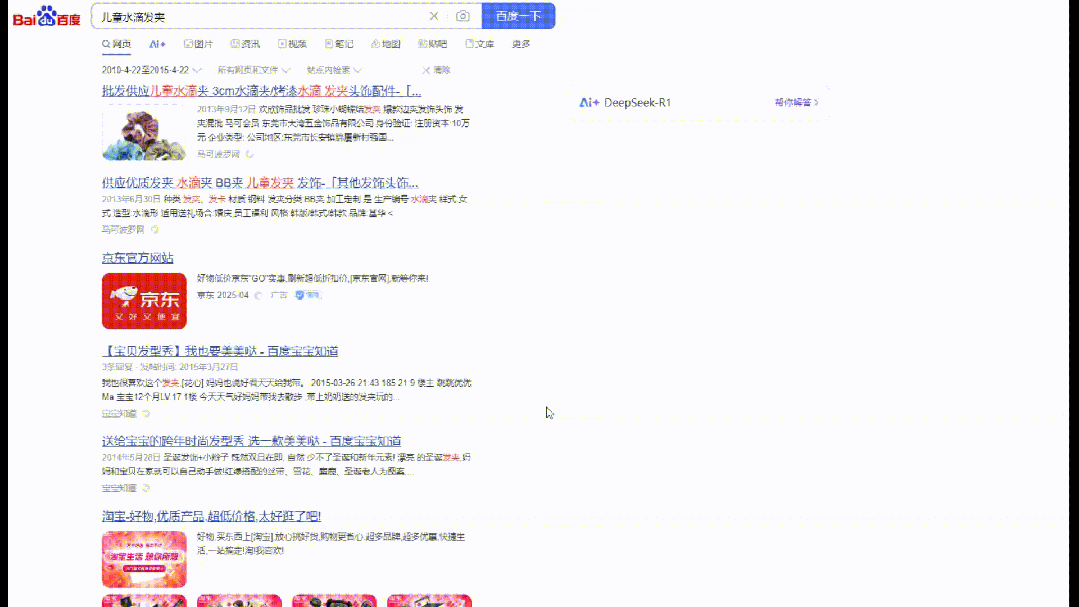Switch to the 图片 images tab
The image size is (1079, 607).
pyautogui.click(x=198, y=44)
